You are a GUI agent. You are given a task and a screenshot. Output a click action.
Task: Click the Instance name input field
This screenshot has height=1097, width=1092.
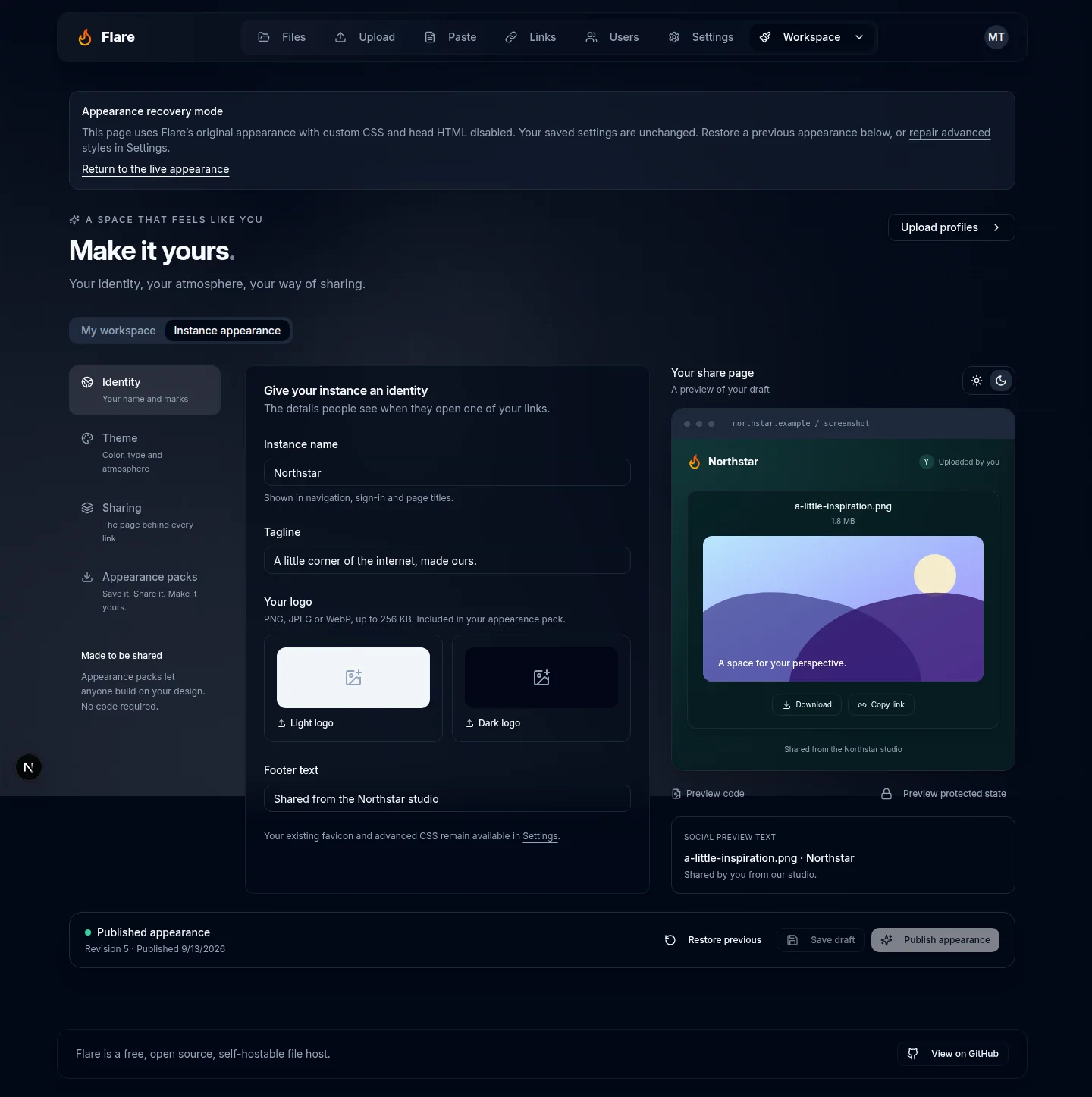point(447,473)
